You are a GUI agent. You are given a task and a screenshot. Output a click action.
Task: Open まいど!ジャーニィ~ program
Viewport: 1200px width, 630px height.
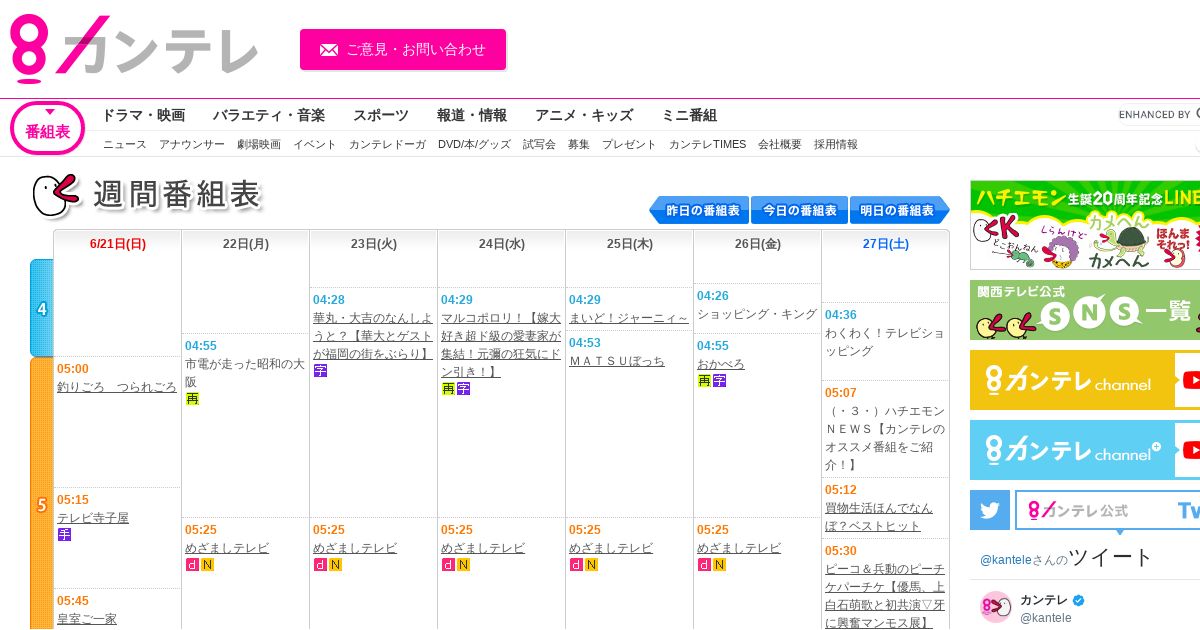629,318
